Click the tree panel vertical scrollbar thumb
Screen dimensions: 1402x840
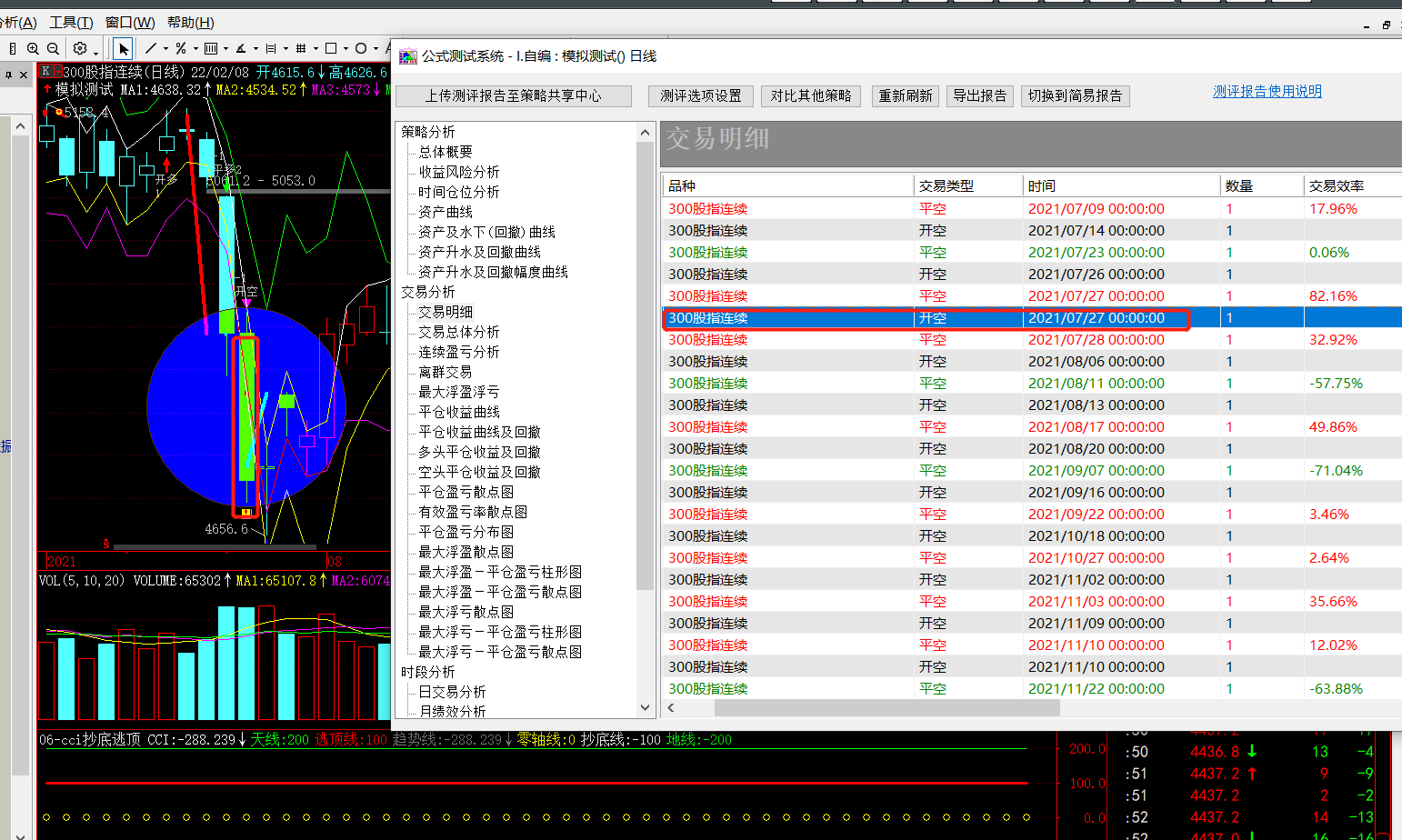(645, 365)
